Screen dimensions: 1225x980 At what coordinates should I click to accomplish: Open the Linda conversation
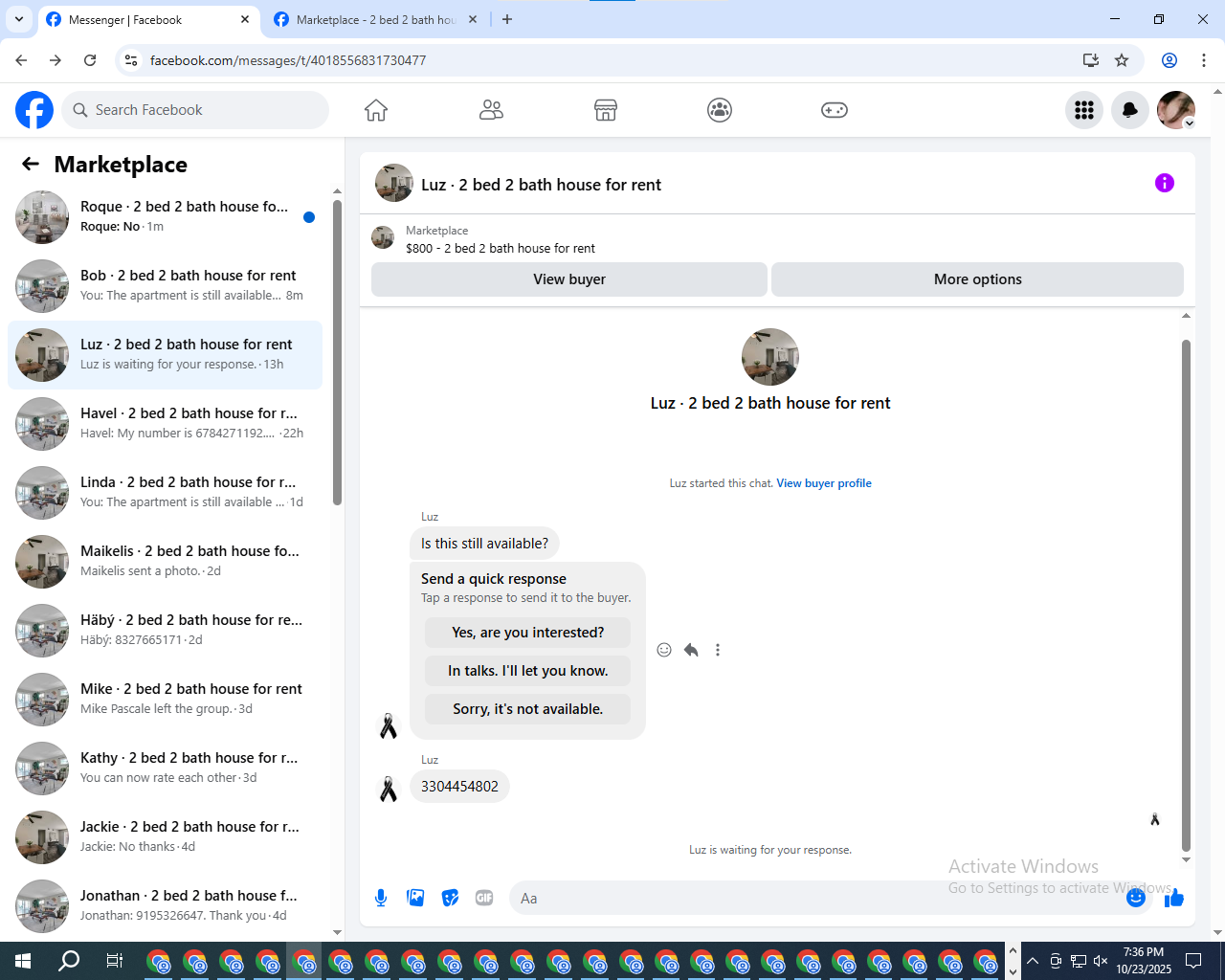coord(165,493)
